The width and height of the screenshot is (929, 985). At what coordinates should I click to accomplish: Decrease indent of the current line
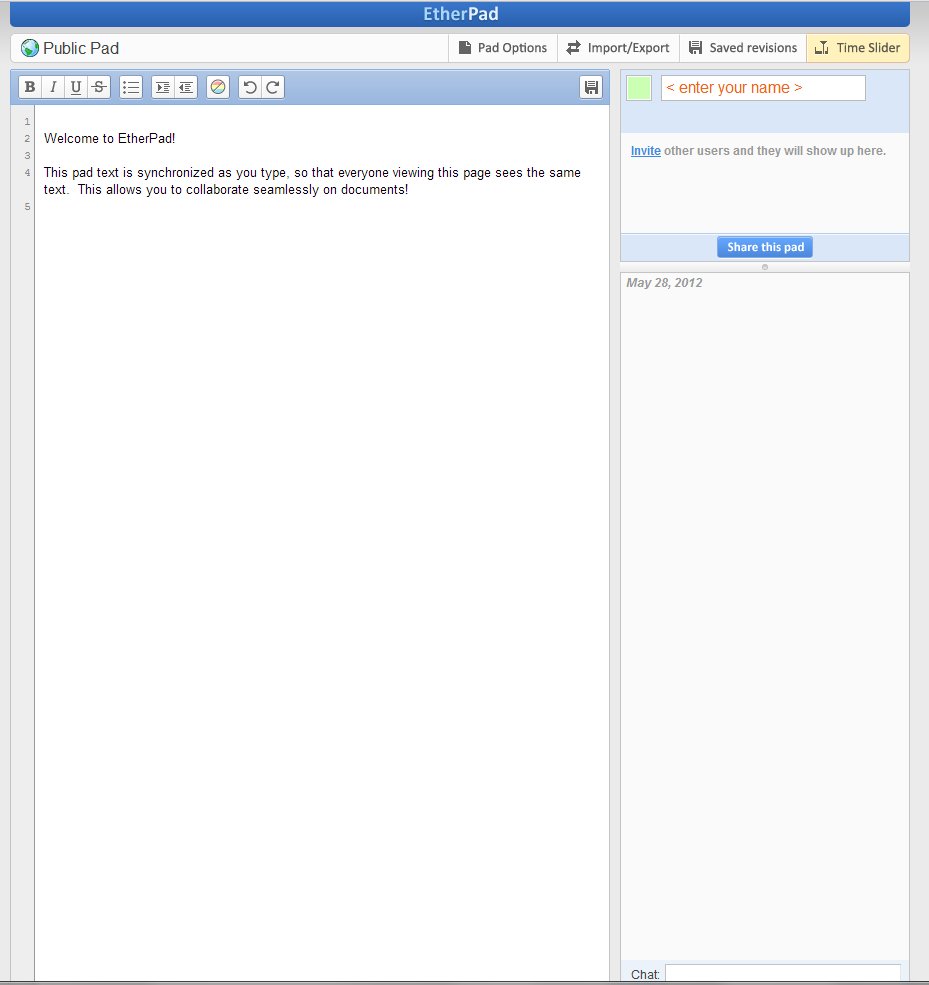(186, 87)
